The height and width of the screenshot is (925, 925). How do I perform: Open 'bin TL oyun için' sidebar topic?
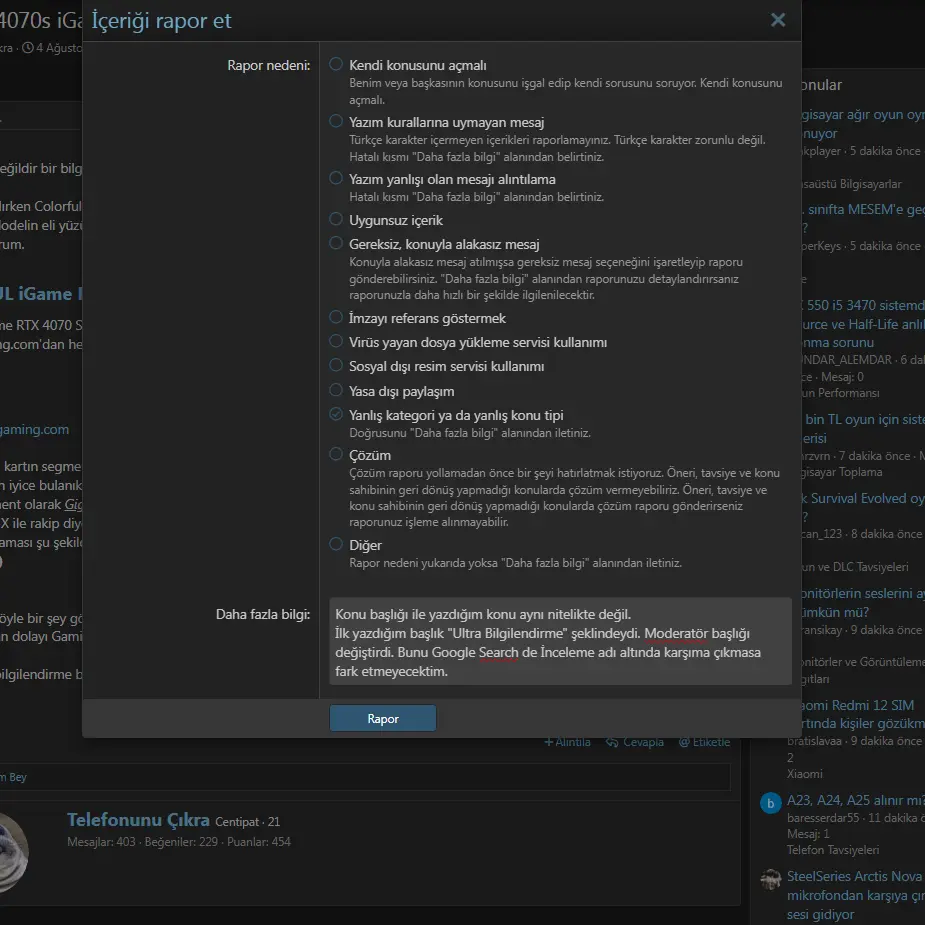[x=862, y=429]
